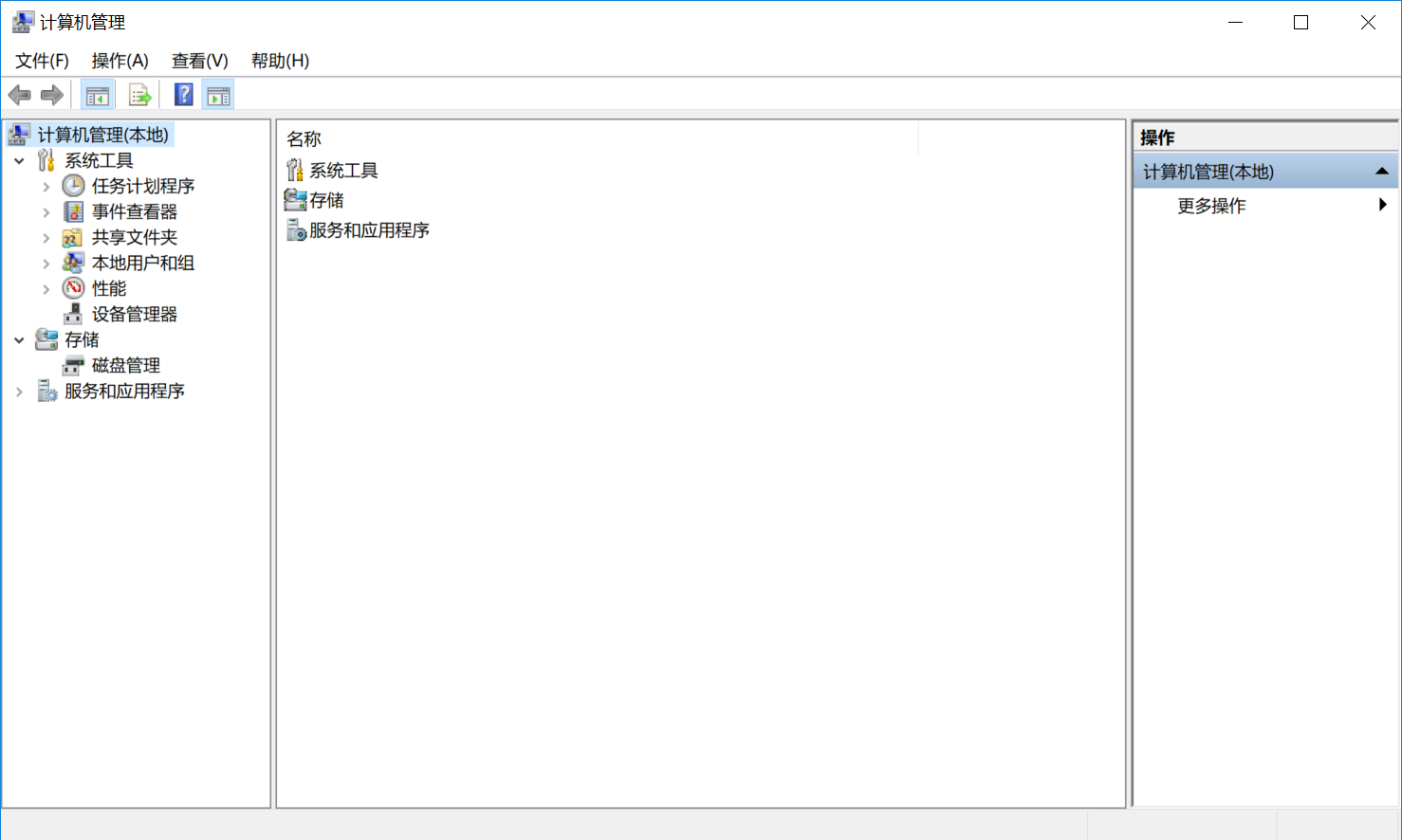Collapse the 系统工具 tree node

(x=19, y=161)
